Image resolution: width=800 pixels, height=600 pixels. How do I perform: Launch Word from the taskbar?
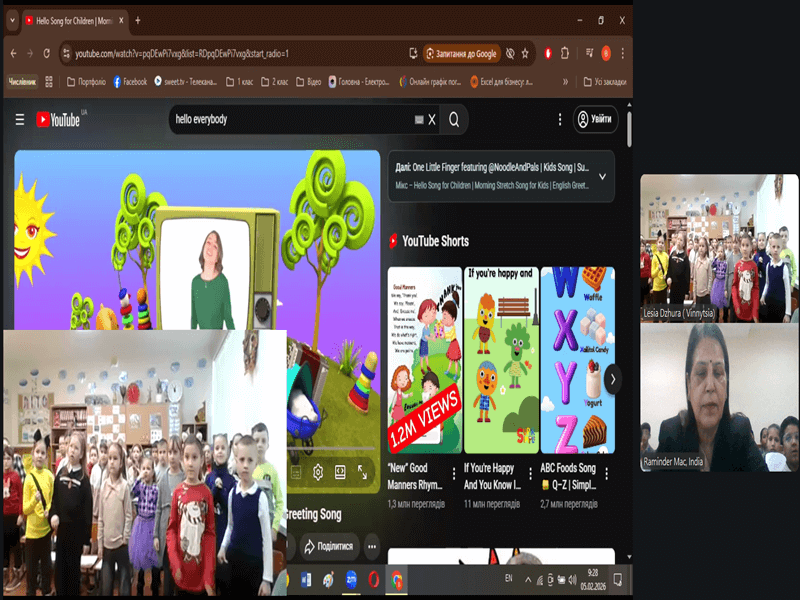[x=306, y=579]
